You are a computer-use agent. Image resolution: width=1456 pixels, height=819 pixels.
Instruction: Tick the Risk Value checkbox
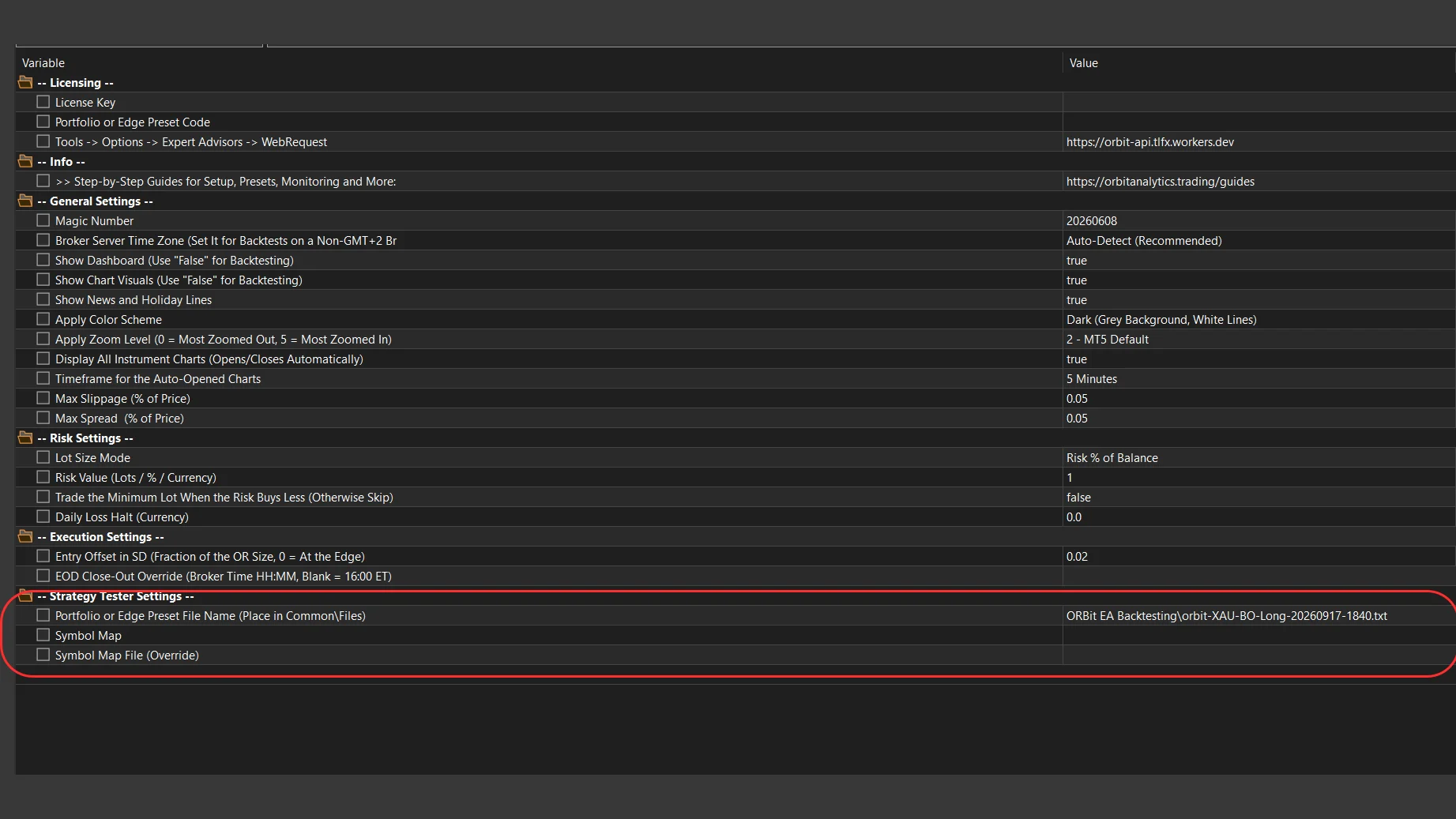pyautogui.click(x=43, y=477)
